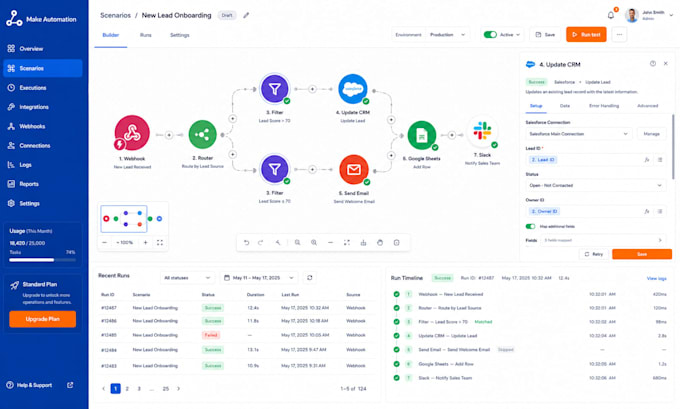Open Integrations in the sidebar
680x409 pixels.
(x=42, y=107)
